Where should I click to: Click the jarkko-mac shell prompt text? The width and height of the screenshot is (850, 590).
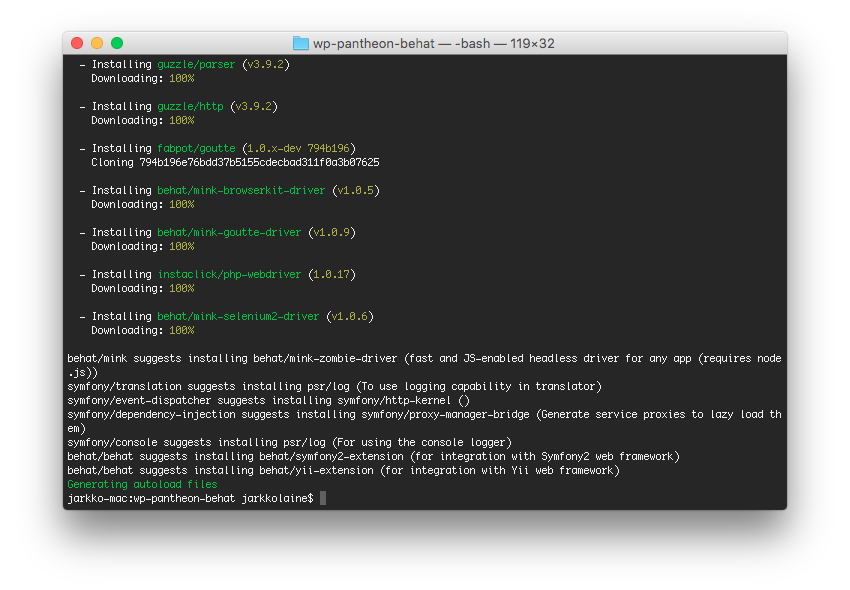(x=190, y=498)
